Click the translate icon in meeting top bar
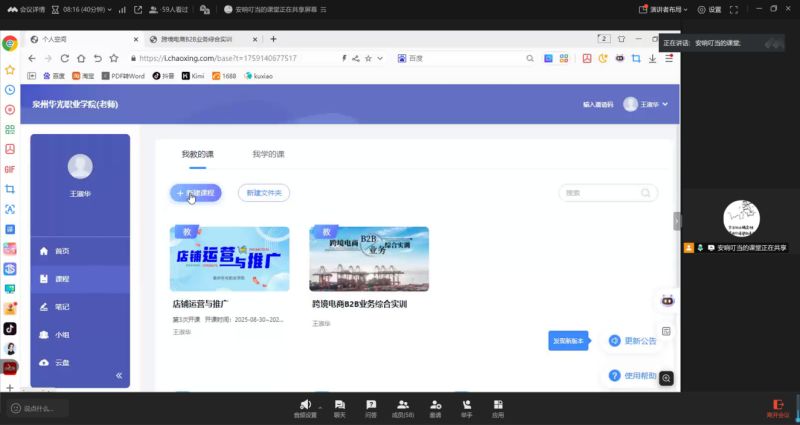Screen dimensions: 800x425 coord(205,9)
